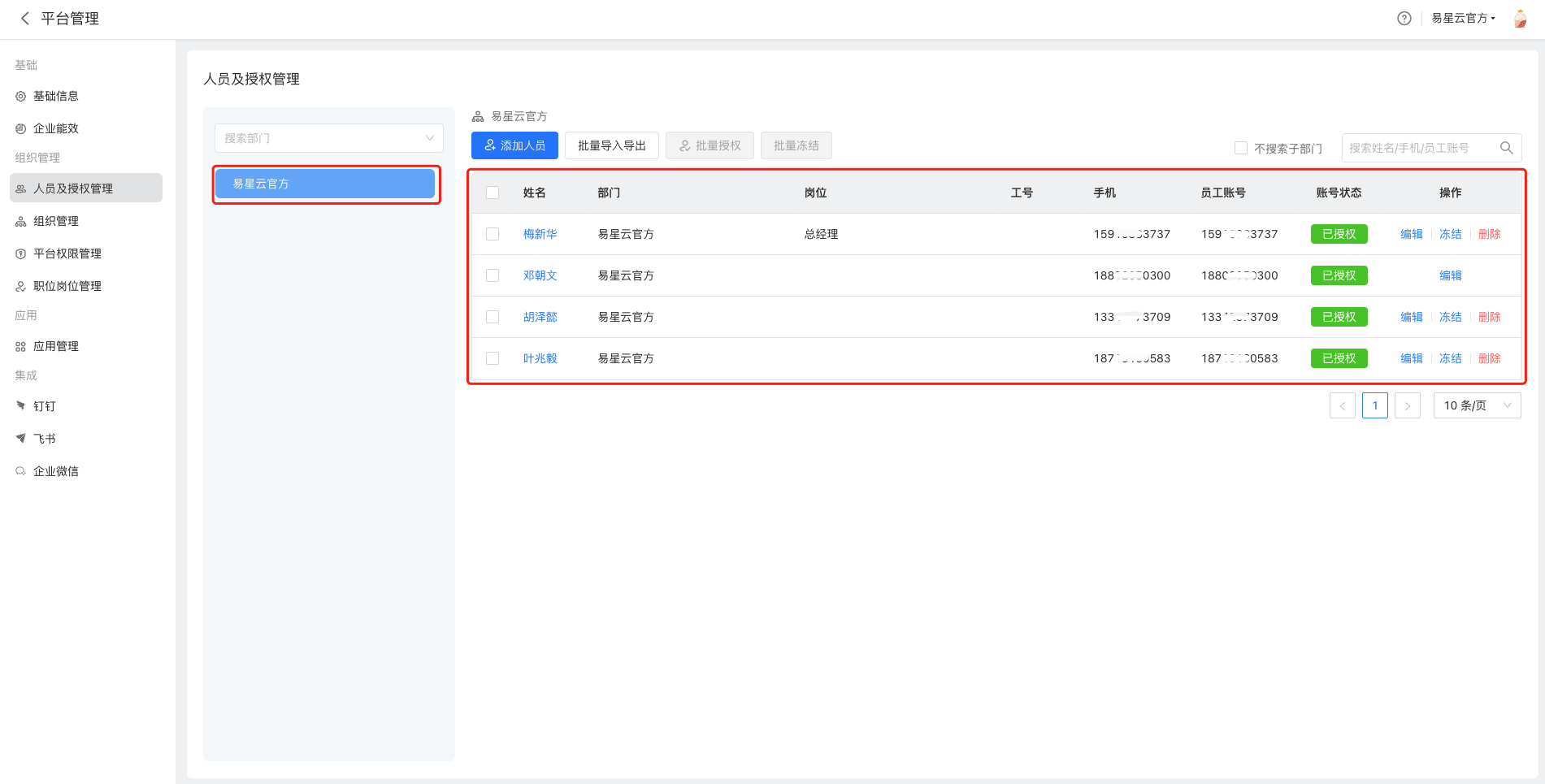Click the 批量冻结 button

pos(796,145)
